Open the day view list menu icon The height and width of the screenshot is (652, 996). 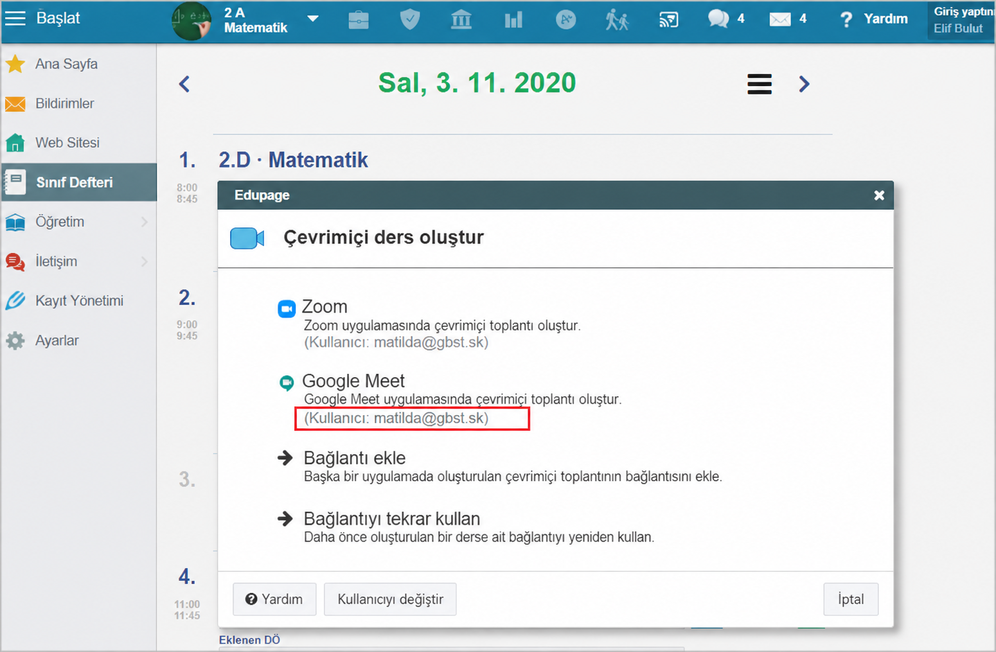[x=759, y=84]
